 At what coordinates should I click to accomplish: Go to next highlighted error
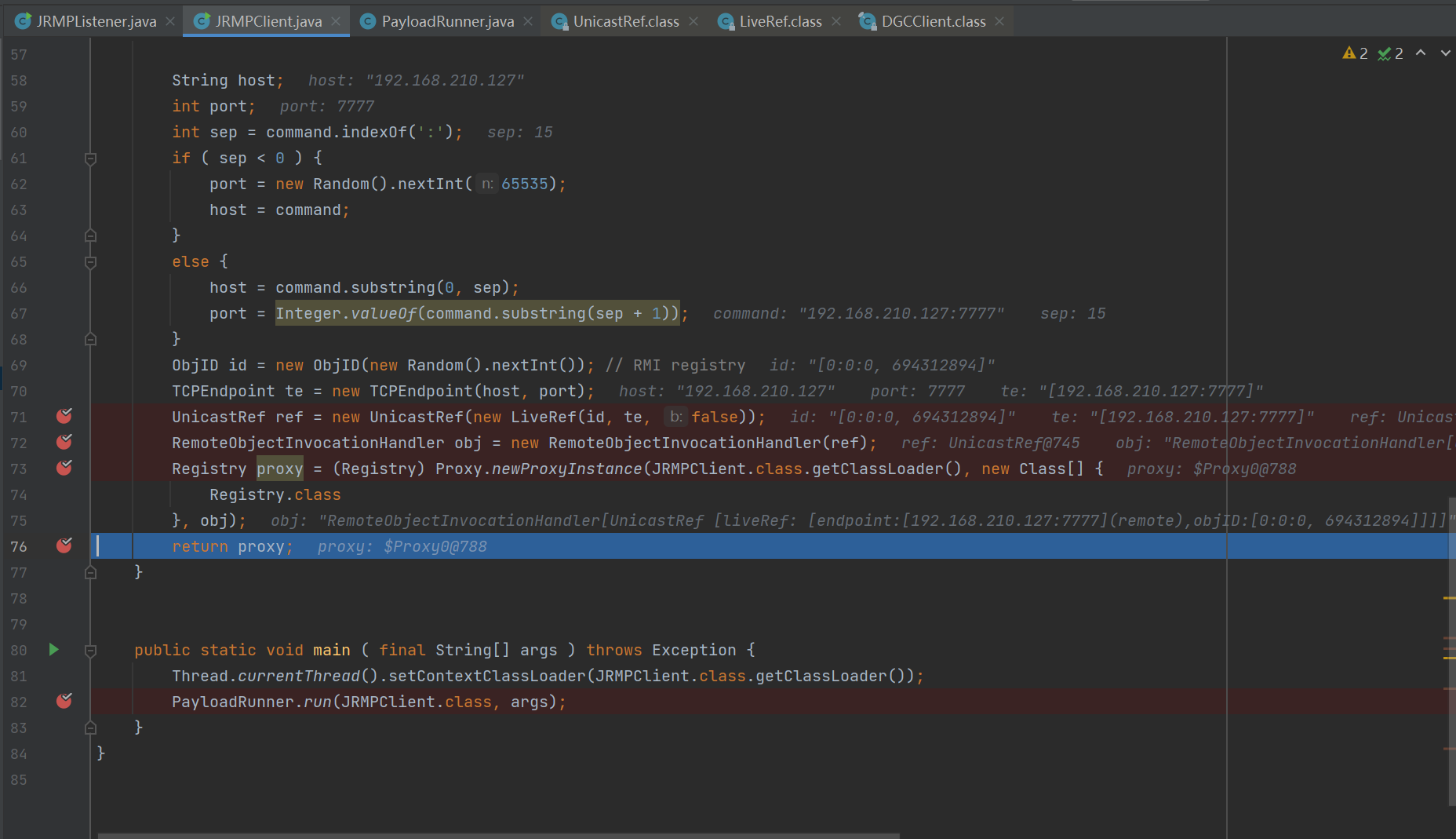[x=1445, y=53]
